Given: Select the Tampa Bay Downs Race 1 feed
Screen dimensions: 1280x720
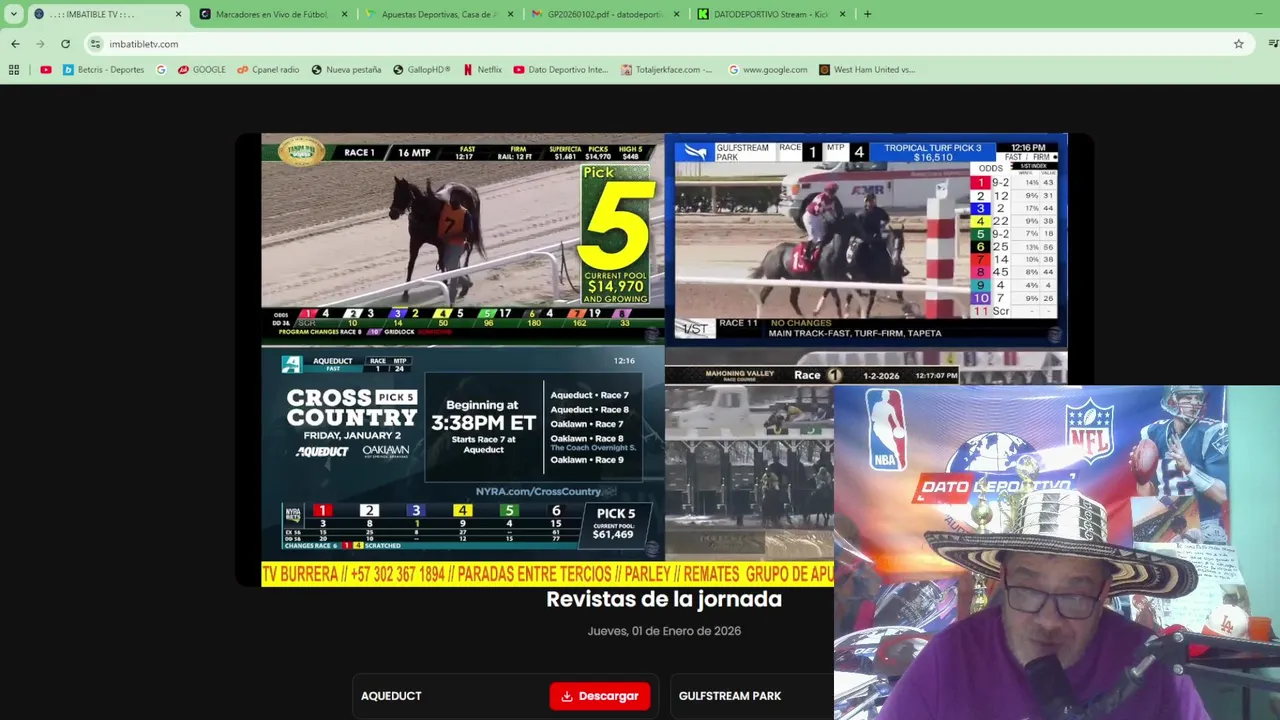Looking at the screenshot, I should click(x=462, y=238).
